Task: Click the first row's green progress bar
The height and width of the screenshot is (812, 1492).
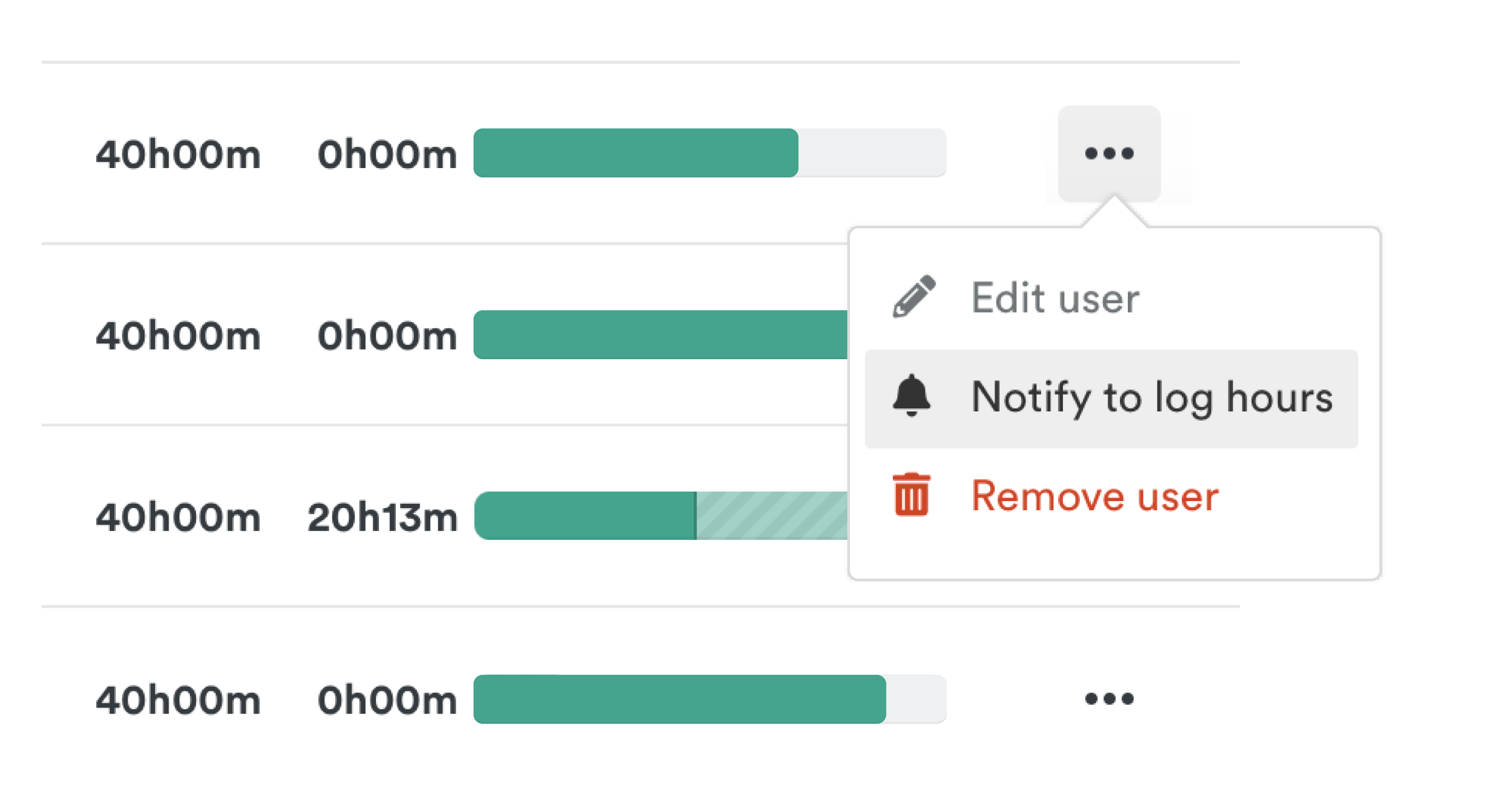Action: point(636,153)
